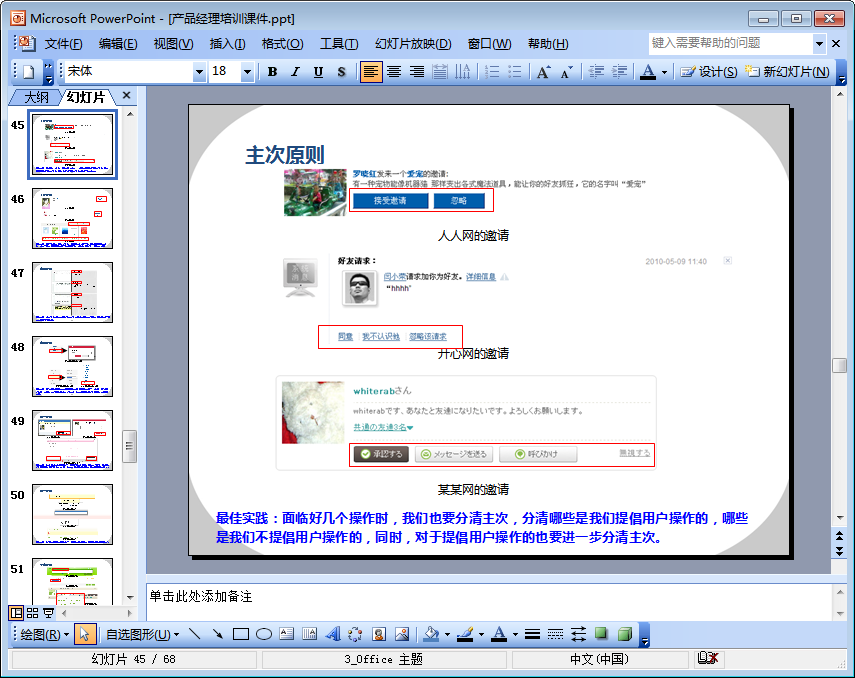Increase the font size
The height and width of the screenshot is (678, 855).
[x=544, y=71]
